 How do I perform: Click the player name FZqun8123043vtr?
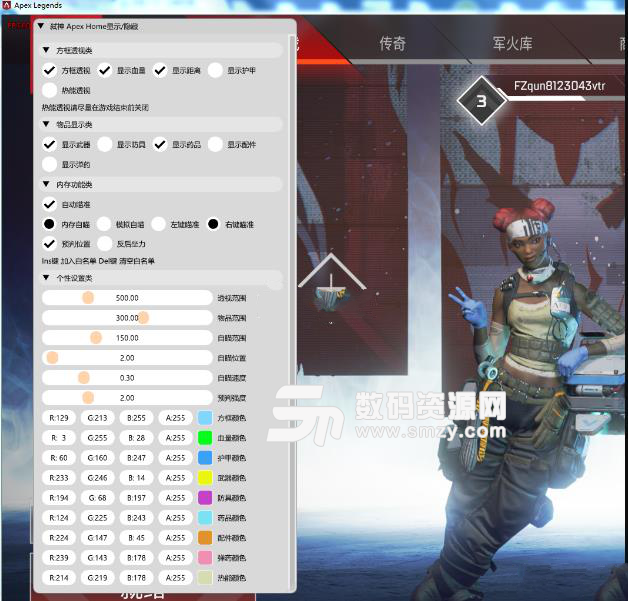559,86
